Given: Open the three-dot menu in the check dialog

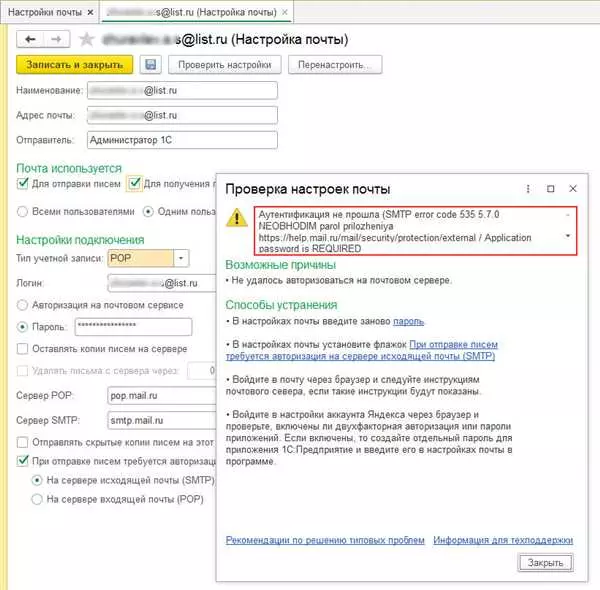Looking at the screenshot, I should (528, 189).
